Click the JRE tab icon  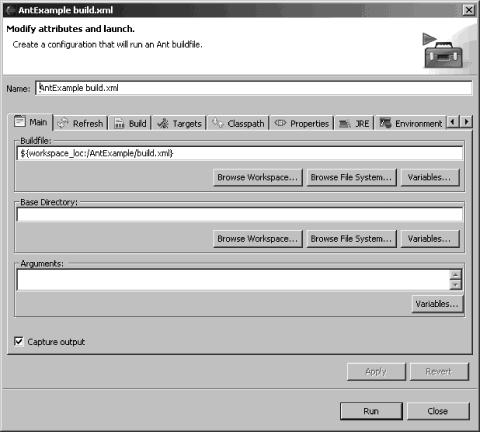click(x=345, y=124)
